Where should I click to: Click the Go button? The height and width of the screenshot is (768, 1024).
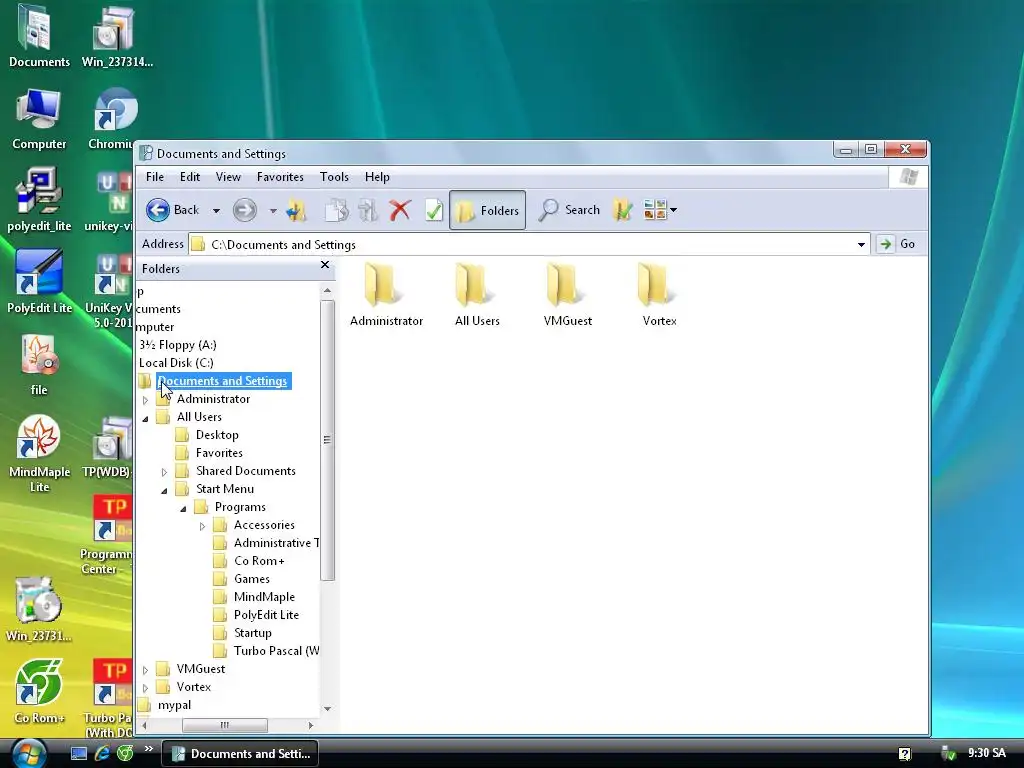898,244
